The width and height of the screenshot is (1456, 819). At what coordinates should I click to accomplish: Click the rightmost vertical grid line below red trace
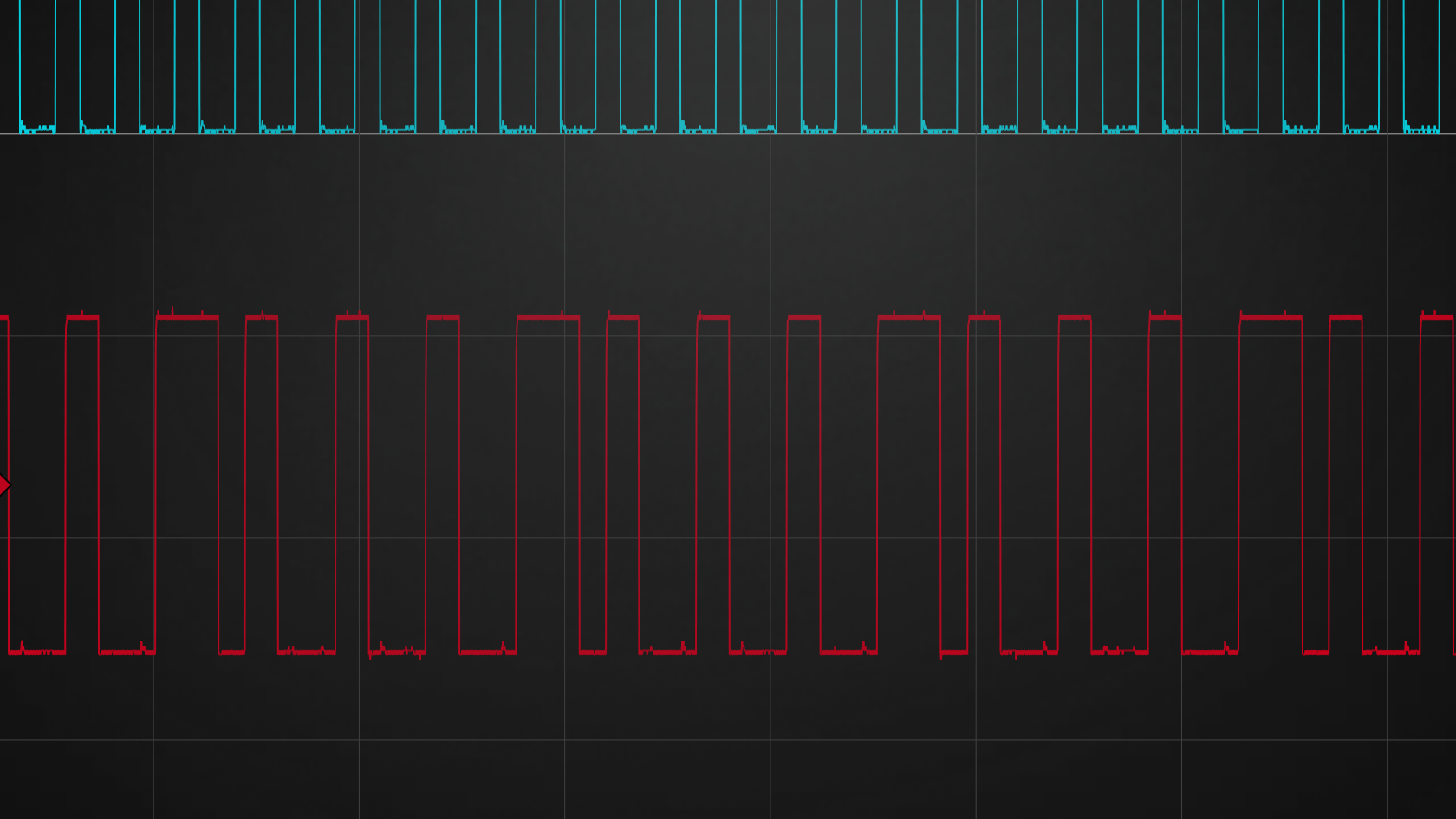click(x=1387, y=780)
